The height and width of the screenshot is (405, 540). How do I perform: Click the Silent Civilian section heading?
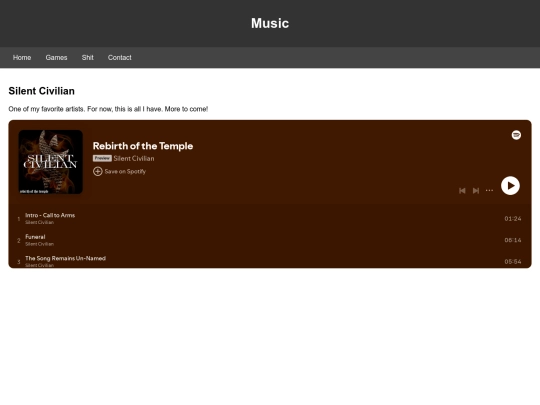(41, 91)
